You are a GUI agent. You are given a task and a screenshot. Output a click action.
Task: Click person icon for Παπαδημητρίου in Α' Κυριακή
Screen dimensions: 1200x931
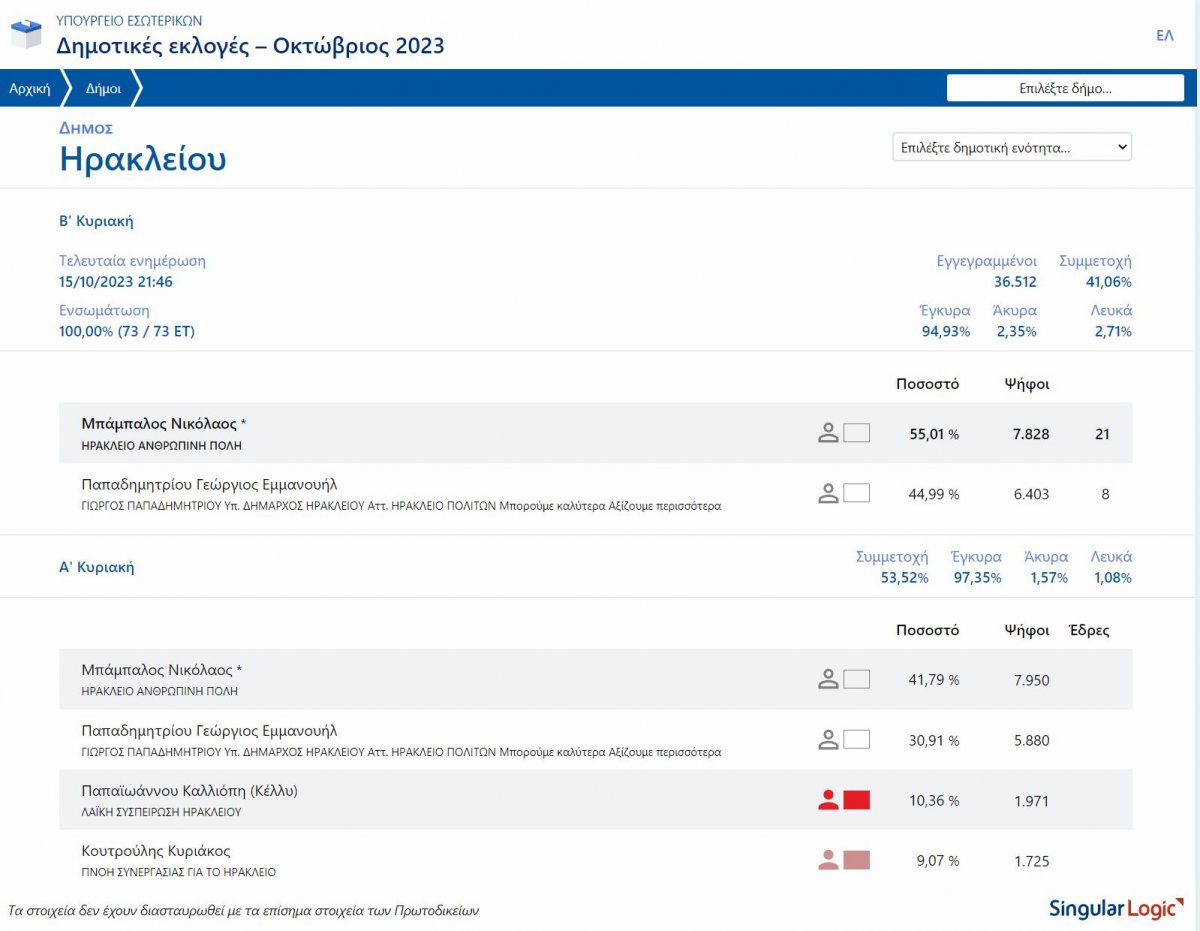pos(828,740)
